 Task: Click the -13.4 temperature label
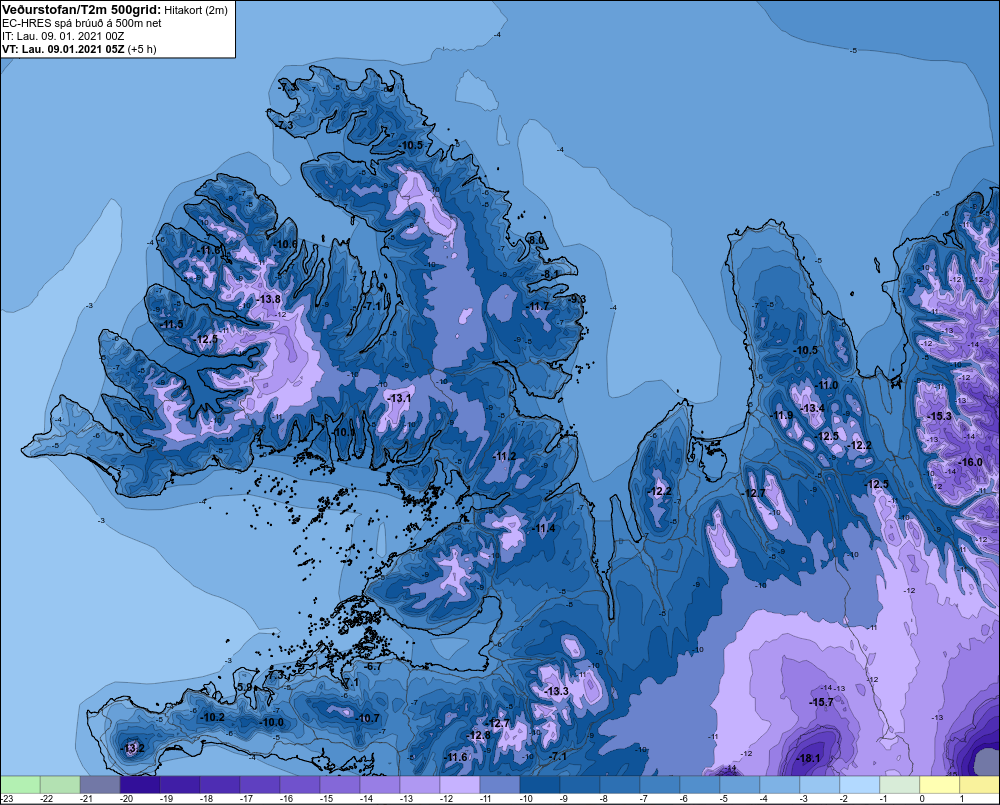pyautogui.click(x=812, y=408)
